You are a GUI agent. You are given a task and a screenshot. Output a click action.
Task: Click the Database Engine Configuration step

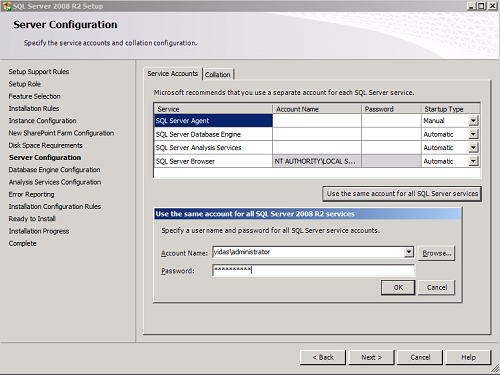pos(54,170)
